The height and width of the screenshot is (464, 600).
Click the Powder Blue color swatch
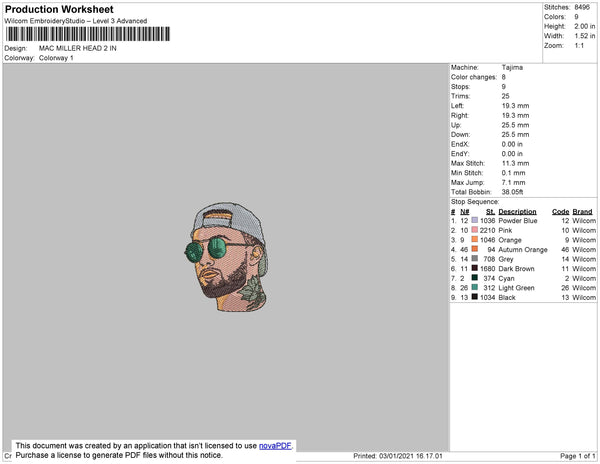click(x=474, y=220)
